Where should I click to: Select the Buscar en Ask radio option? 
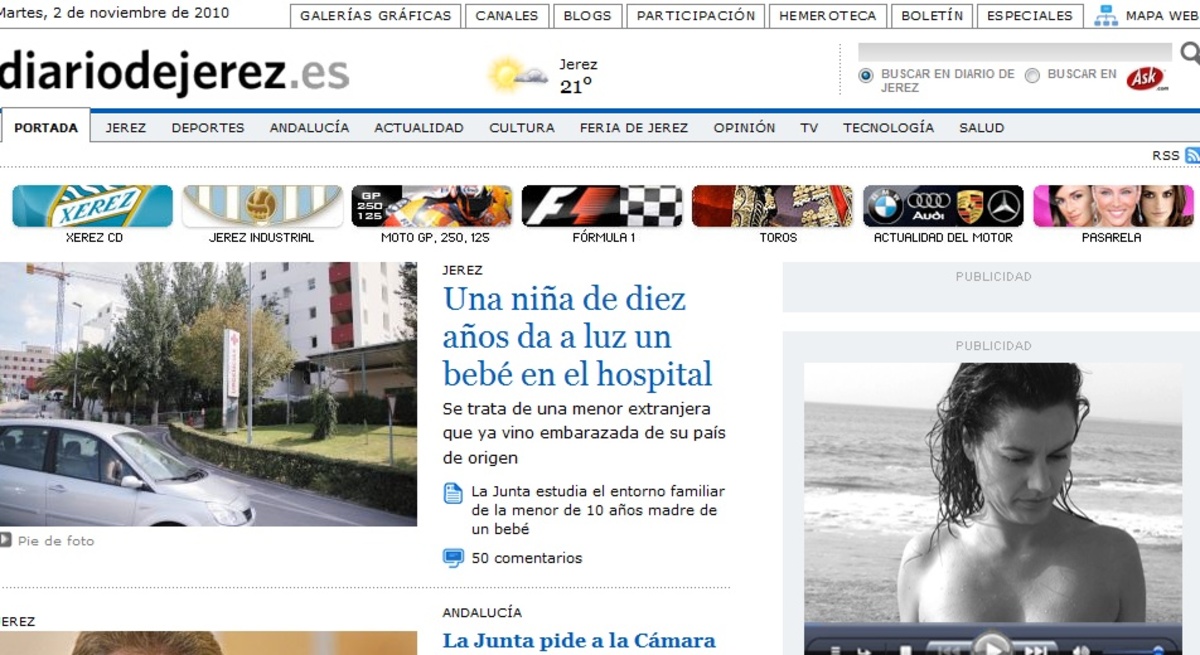(x=1032, y=75)
